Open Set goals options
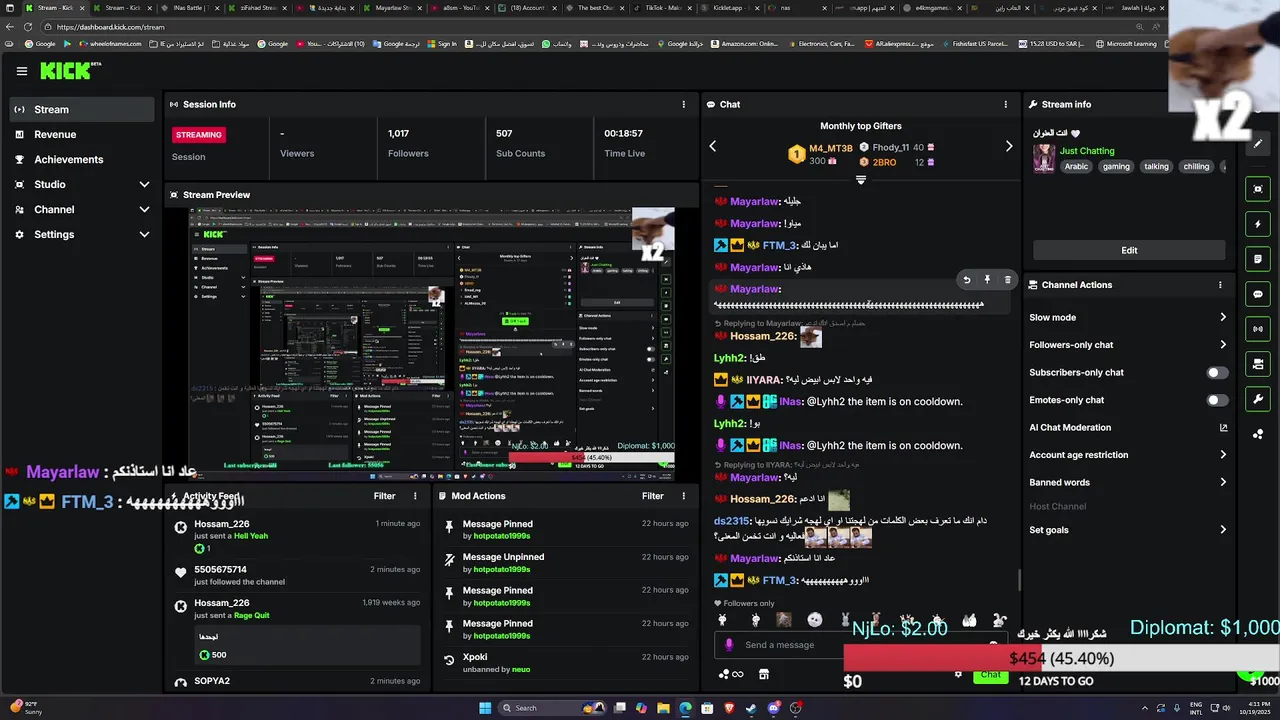This screenshot has height=720, width=1280. click(1128, 530)
